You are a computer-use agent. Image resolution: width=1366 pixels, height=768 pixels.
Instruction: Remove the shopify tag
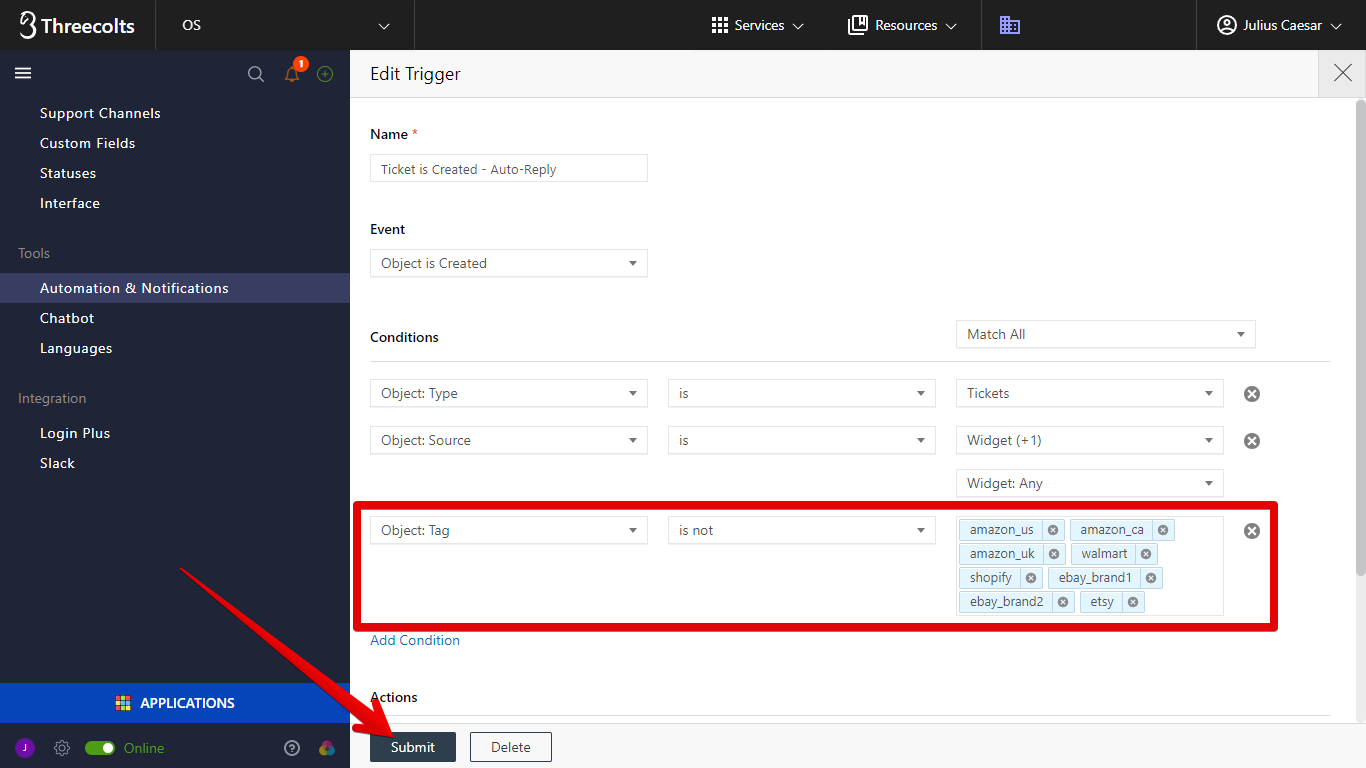point(1031,578)
